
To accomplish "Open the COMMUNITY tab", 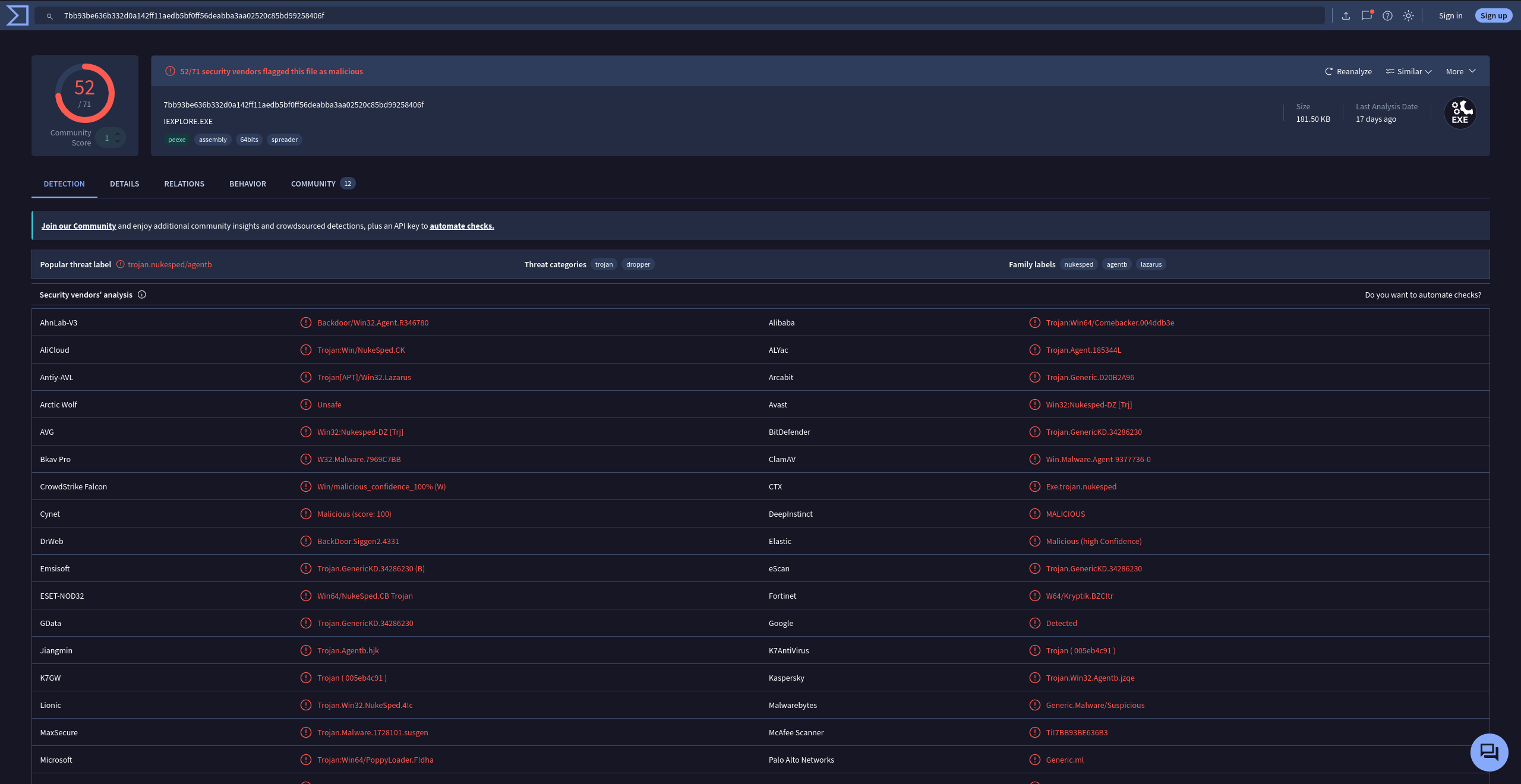I will click(323, 184).
